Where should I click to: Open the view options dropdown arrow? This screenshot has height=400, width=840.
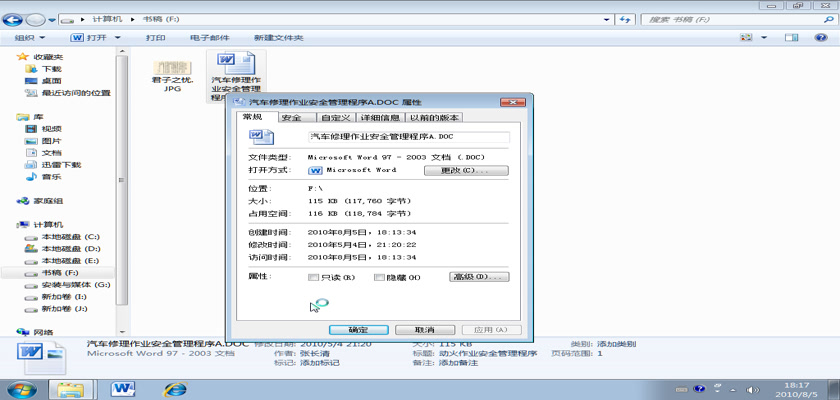coord(766,38)
